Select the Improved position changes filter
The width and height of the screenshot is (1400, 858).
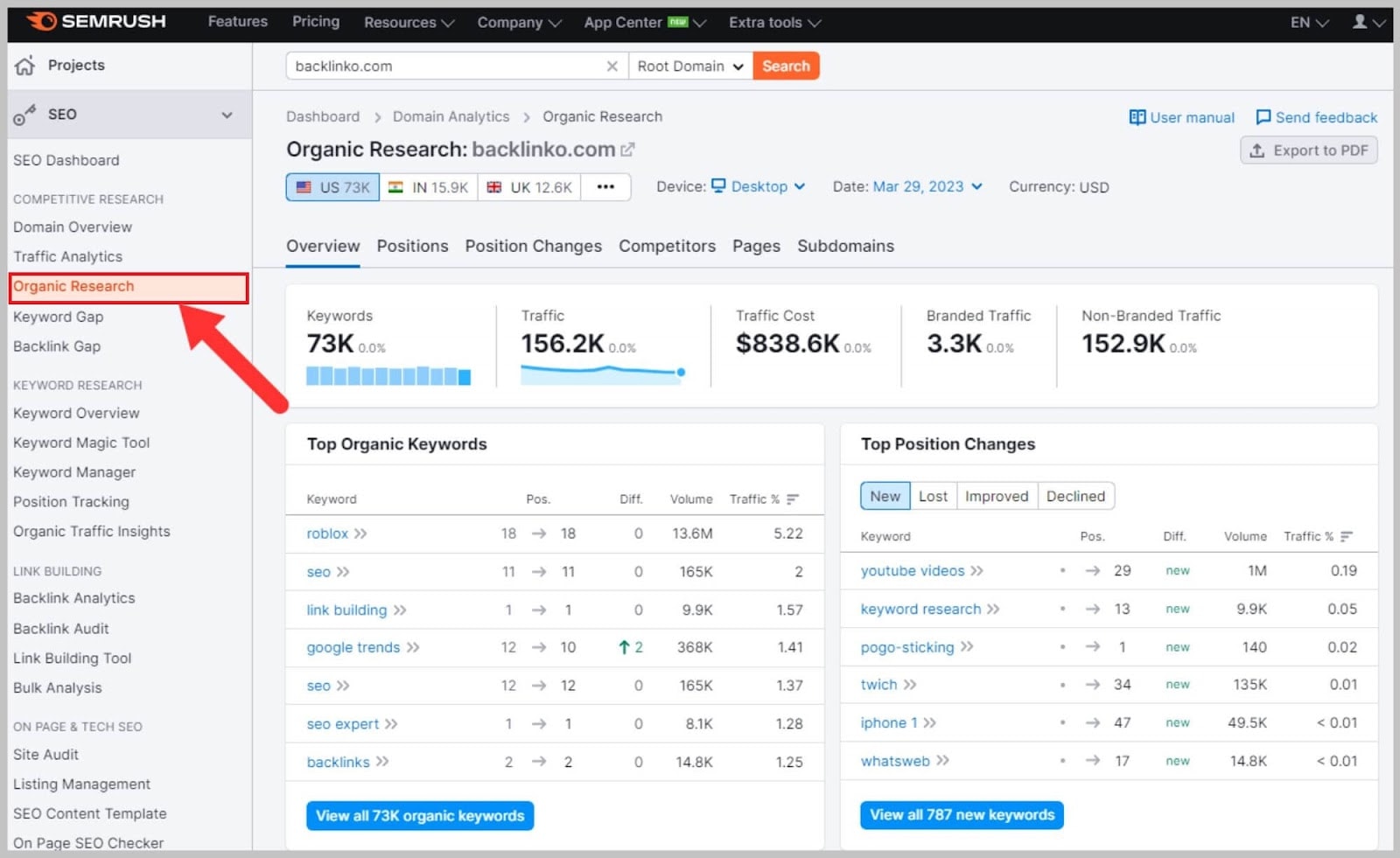click(997, 496)
